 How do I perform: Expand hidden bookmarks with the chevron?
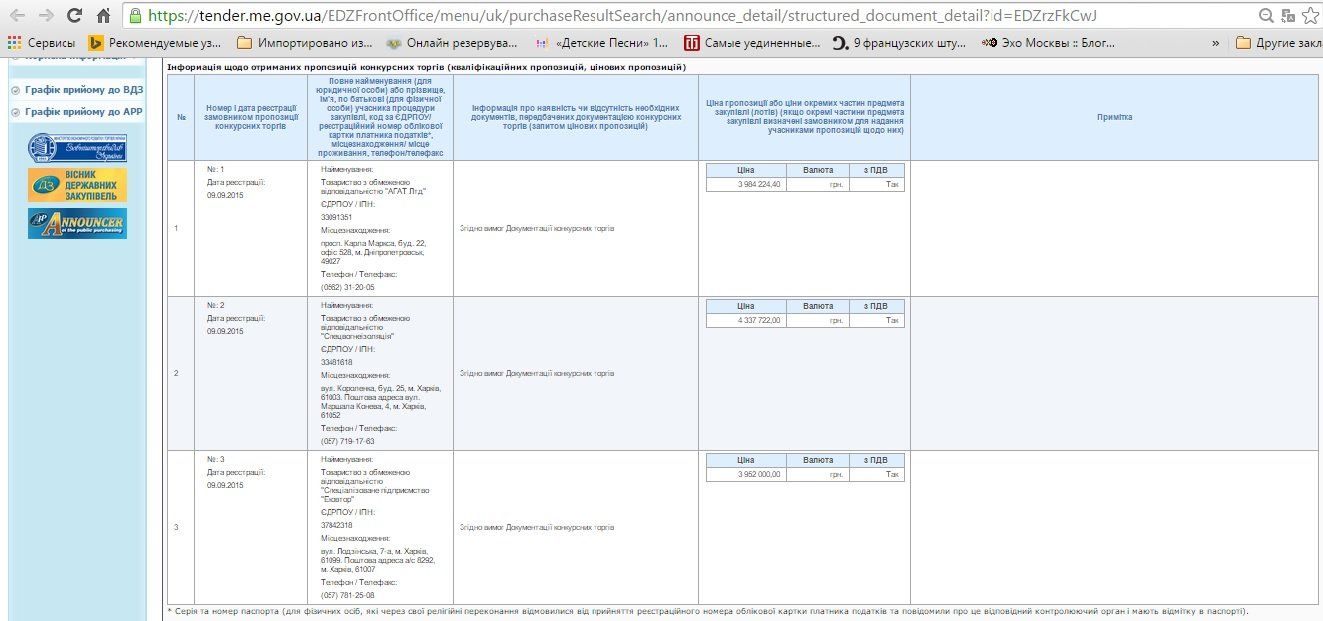[1215, 43]
